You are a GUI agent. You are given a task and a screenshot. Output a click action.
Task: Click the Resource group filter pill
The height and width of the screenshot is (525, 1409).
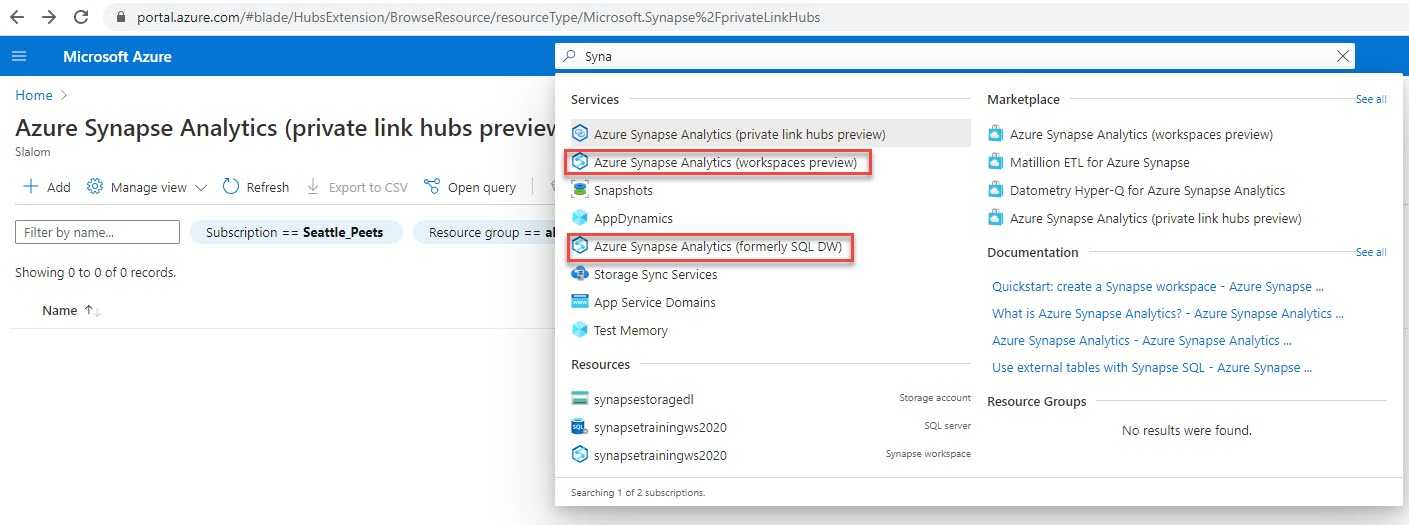pos(484,232)
